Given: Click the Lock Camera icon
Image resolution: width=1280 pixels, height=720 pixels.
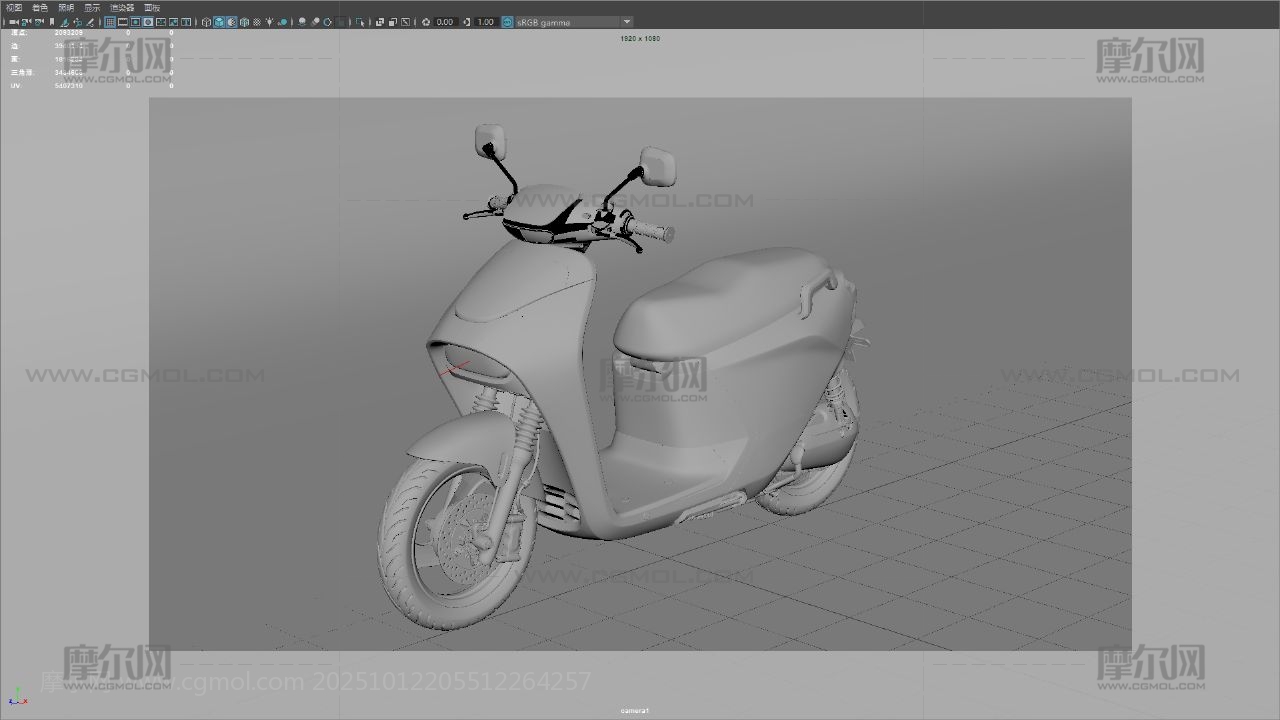Looking at the screenshot, I should click(x=27, y=22).
